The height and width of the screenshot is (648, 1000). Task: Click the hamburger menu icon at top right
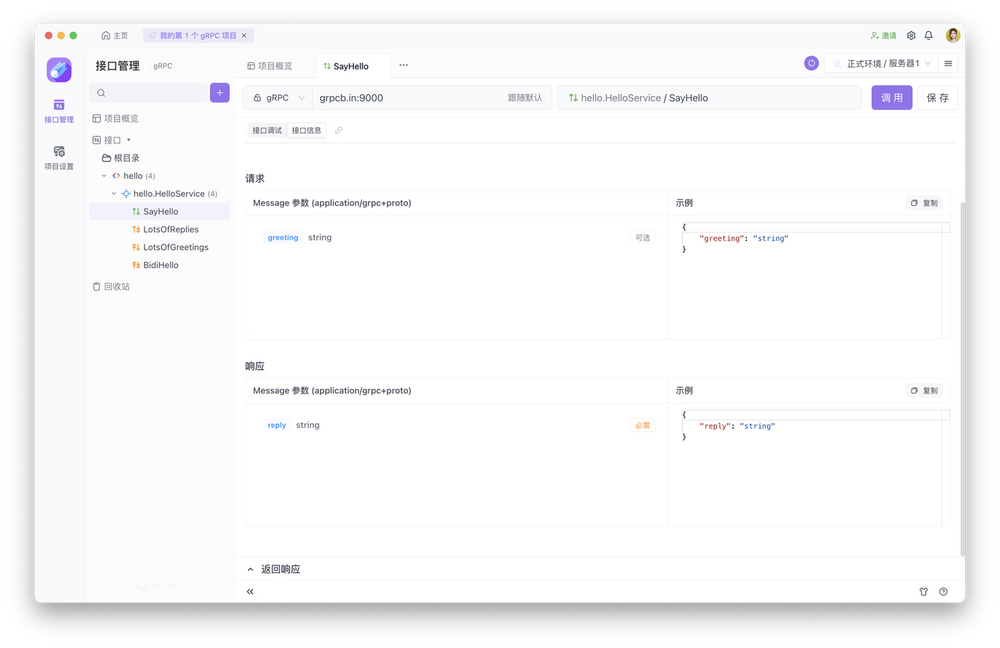point(948,63)
